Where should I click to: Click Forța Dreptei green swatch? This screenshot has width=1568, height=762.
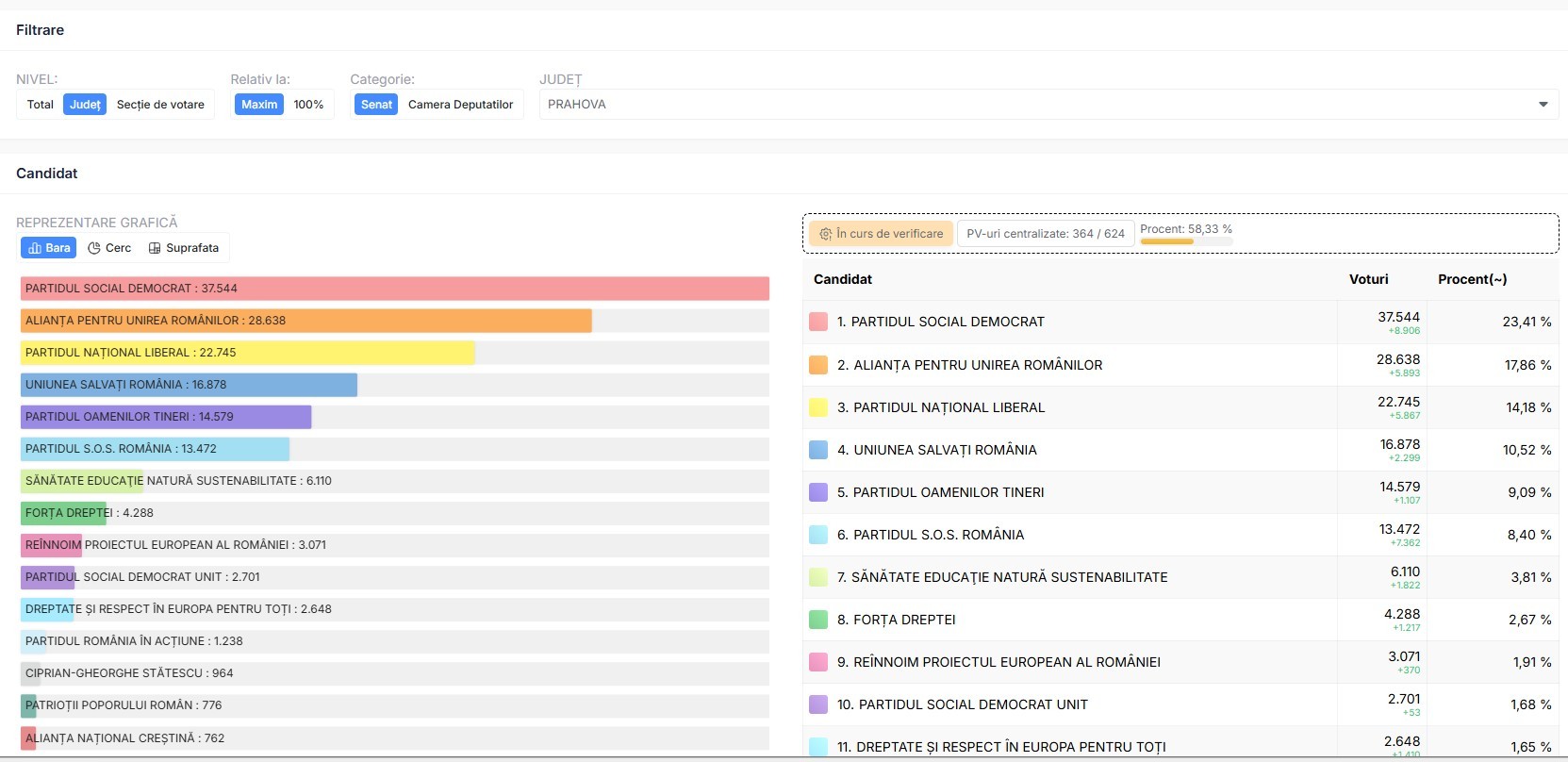pos(818,620)
